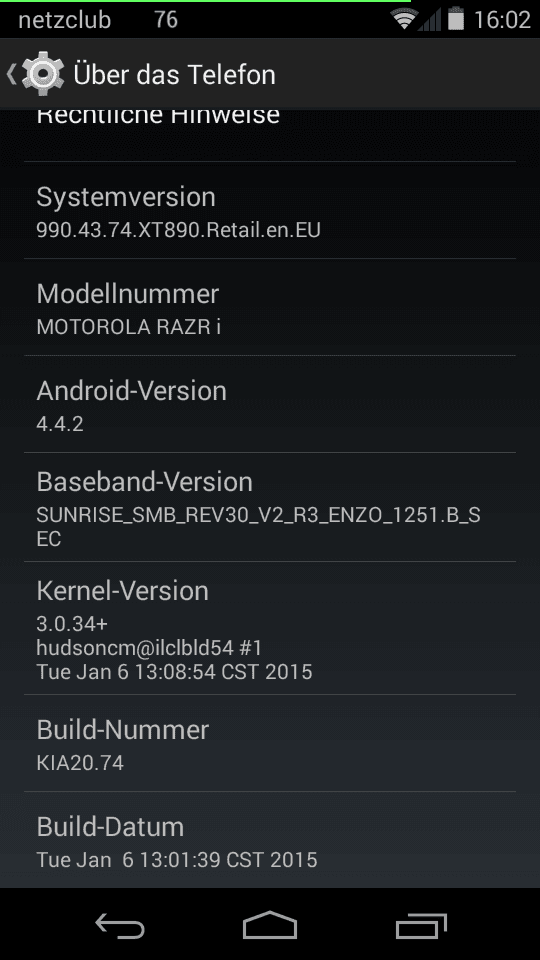Screen dimensions: 540x960
Task: Tap the battery icon in status bar
Action: coord(456,19)
